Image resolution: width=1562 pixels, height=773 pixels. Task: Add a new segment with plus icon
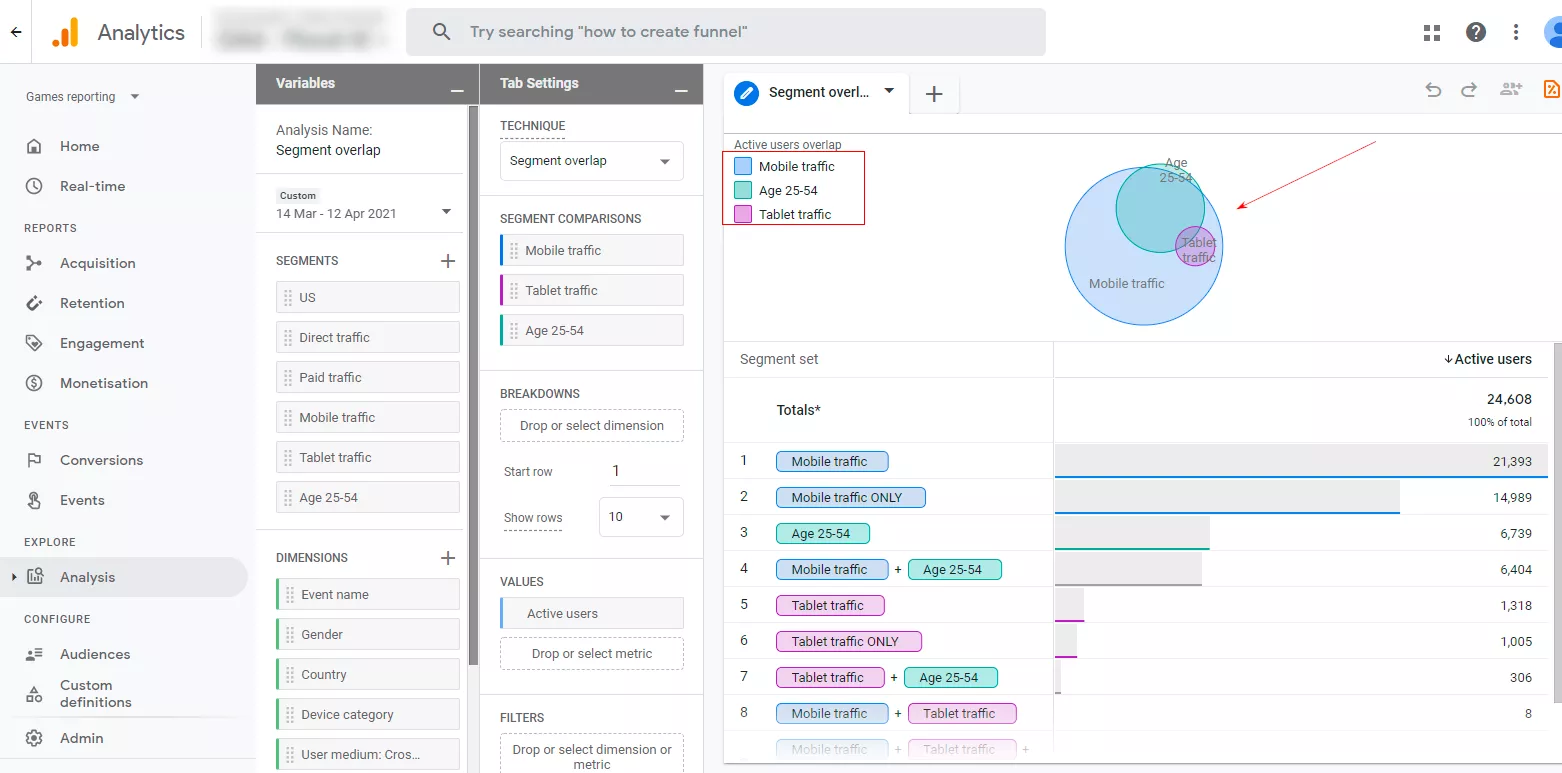click(448, 261)
